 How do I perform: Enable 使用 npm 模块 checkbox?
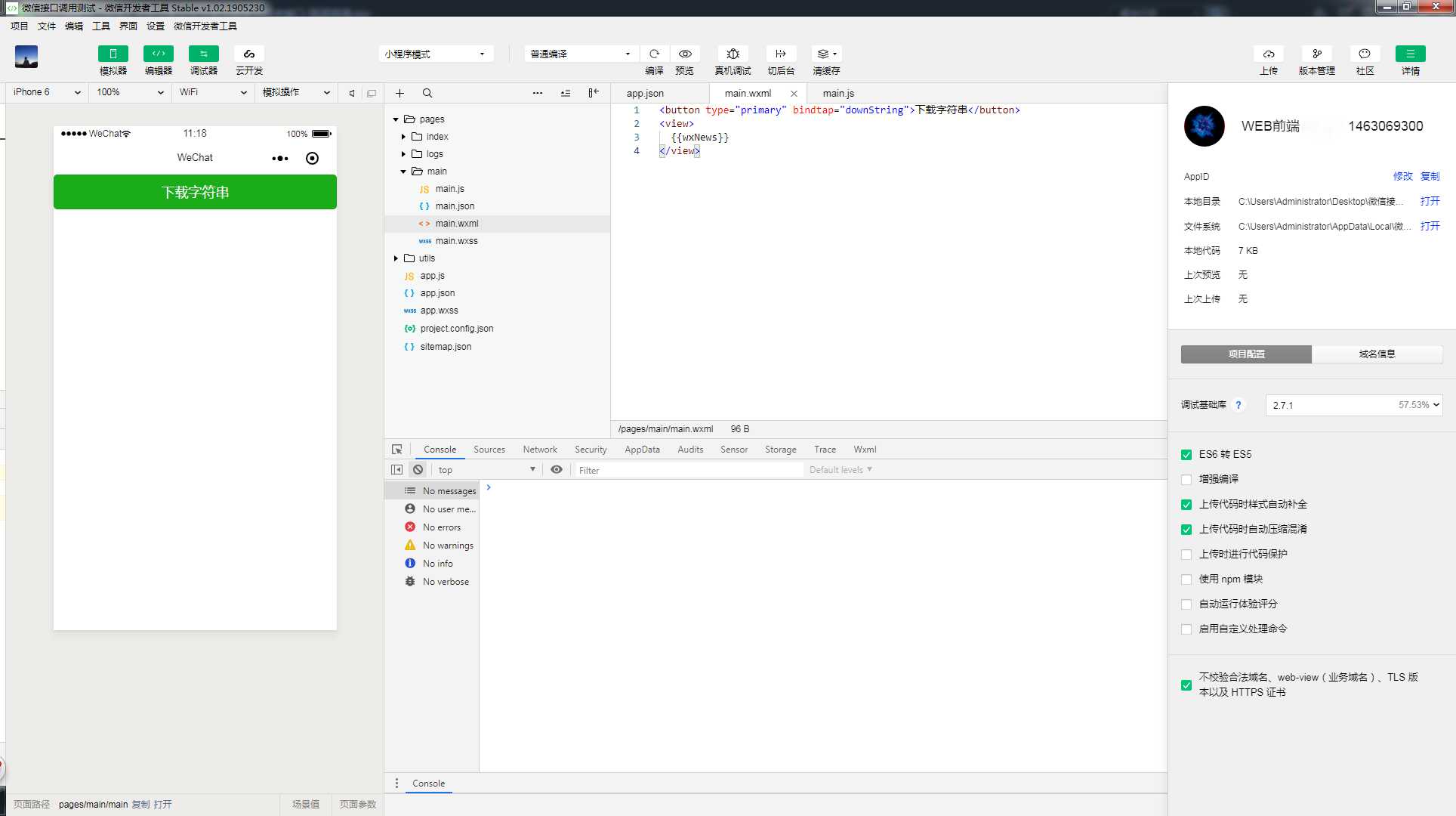(1186, 579)
